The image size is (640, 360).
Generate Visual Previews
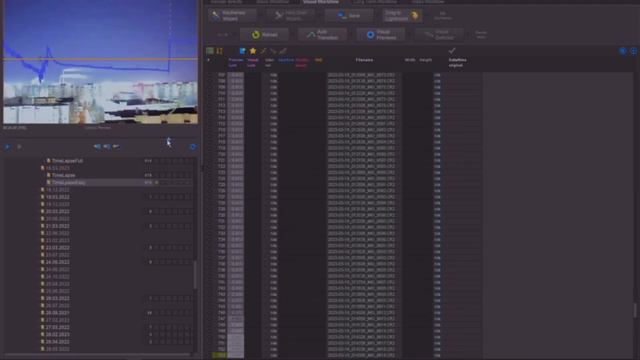(x=381, y=35)
